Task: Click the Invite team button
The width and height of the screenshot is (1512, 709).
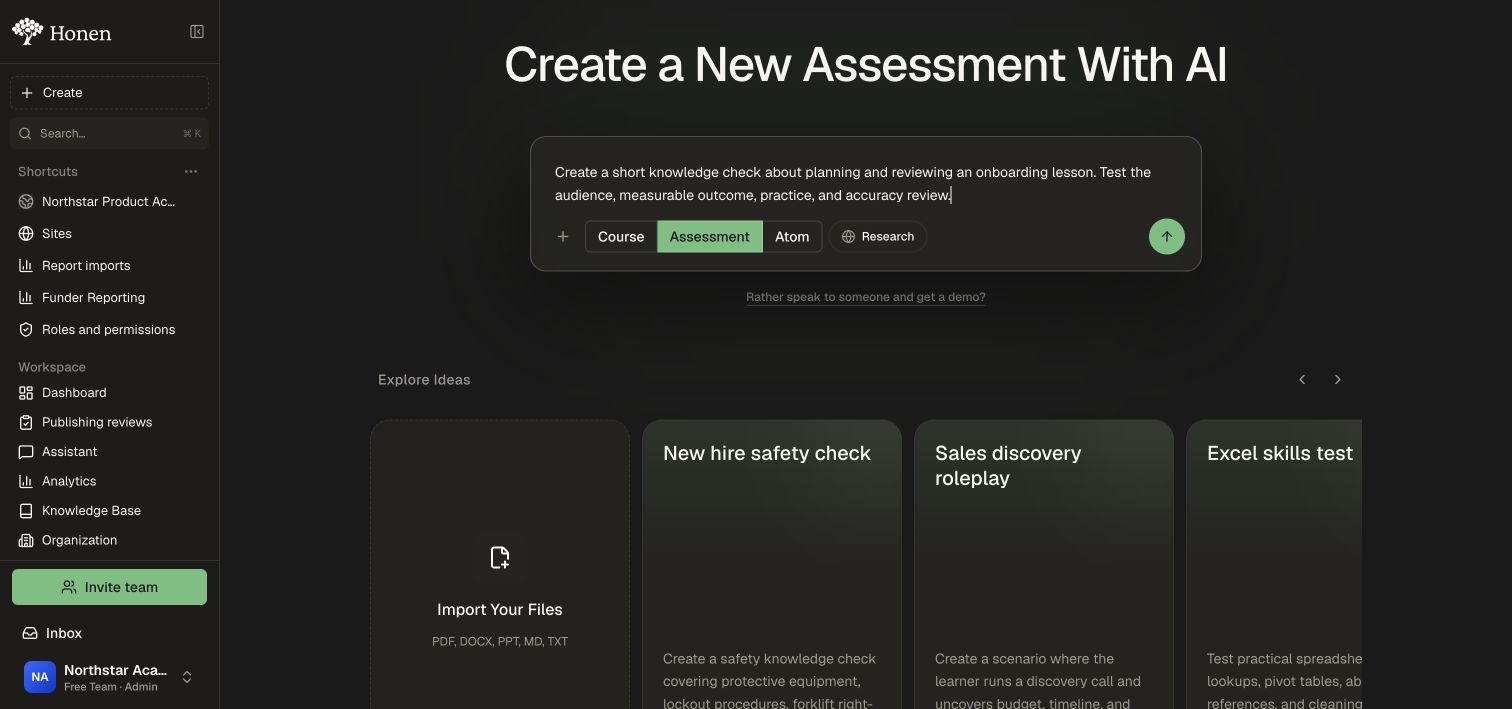Action: [110, 587]
